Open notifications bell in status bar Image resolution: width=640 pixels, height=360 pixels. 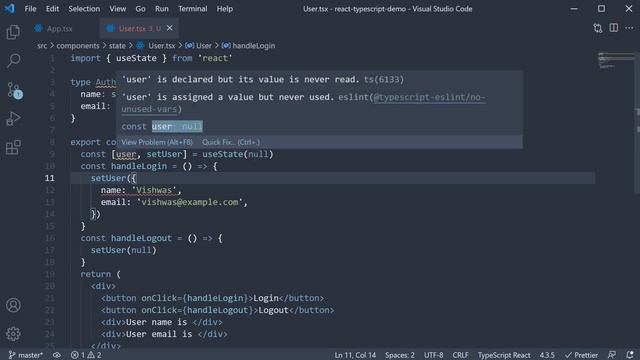click(x=630, y=355)
